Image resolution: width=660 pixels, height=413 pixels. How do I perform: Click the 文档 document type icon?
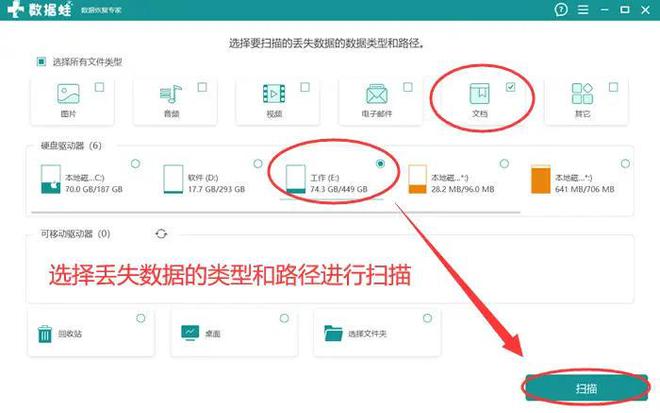(479, 93)
